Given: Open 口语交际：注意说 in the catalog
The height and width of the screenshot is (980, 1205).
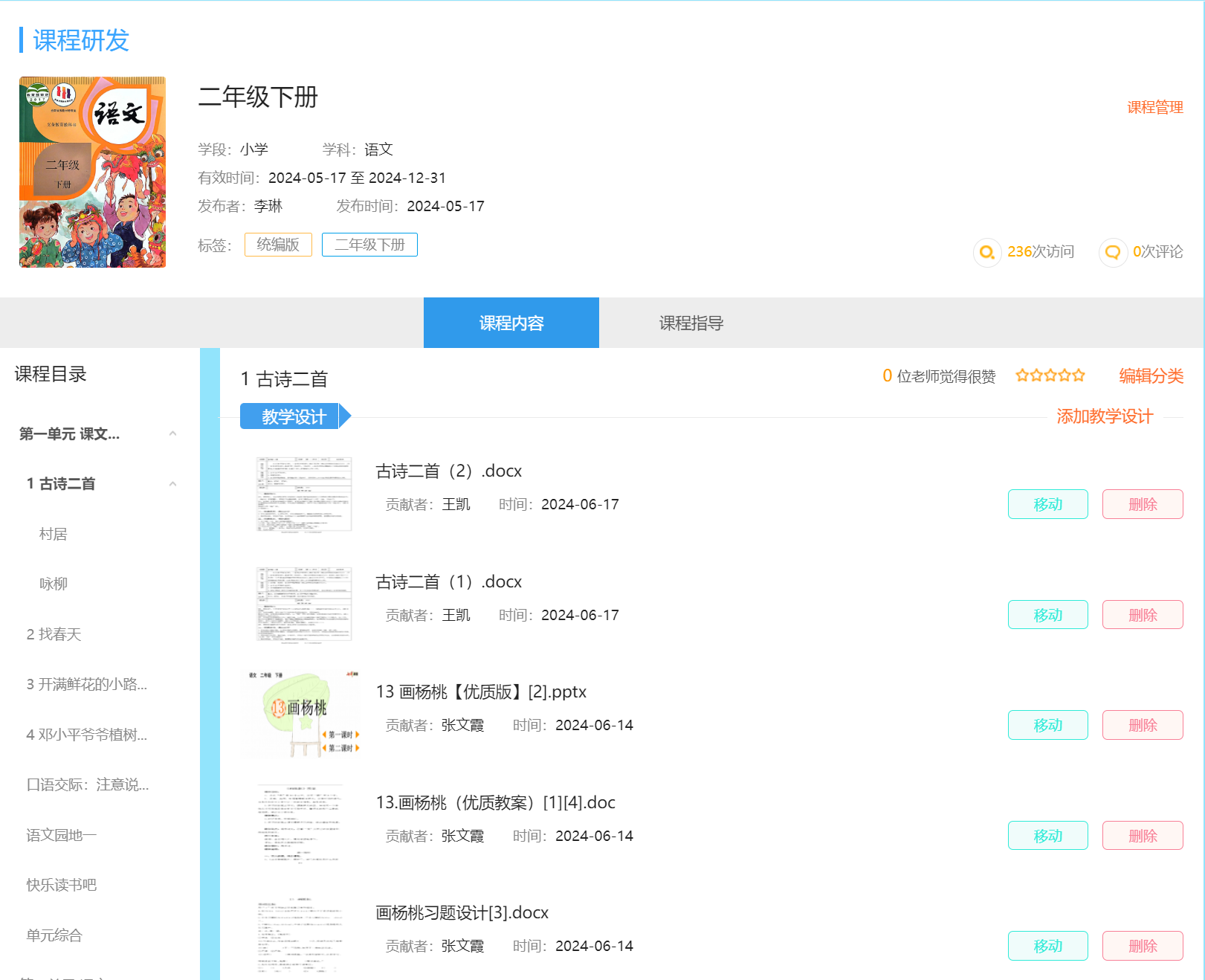Looking at the screenshot, I should (x=88, y=784).
